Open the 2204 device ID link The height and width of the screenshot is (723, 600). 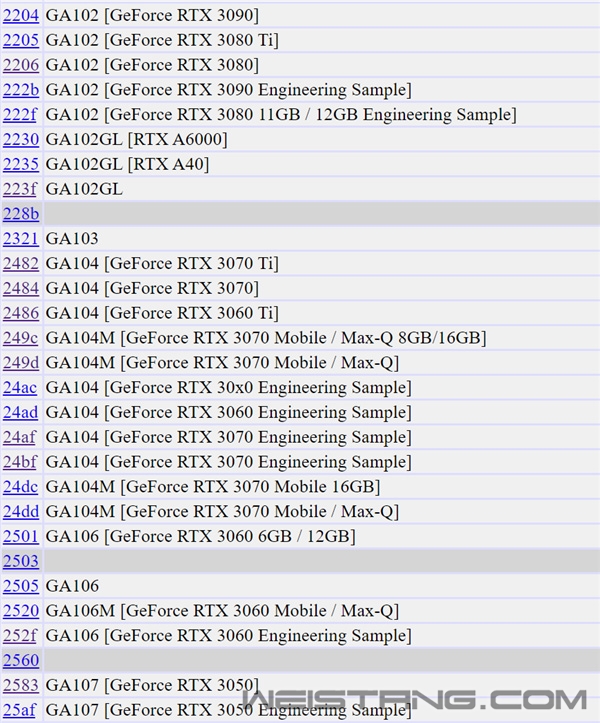pyautogui.click(x=20, y=15)
